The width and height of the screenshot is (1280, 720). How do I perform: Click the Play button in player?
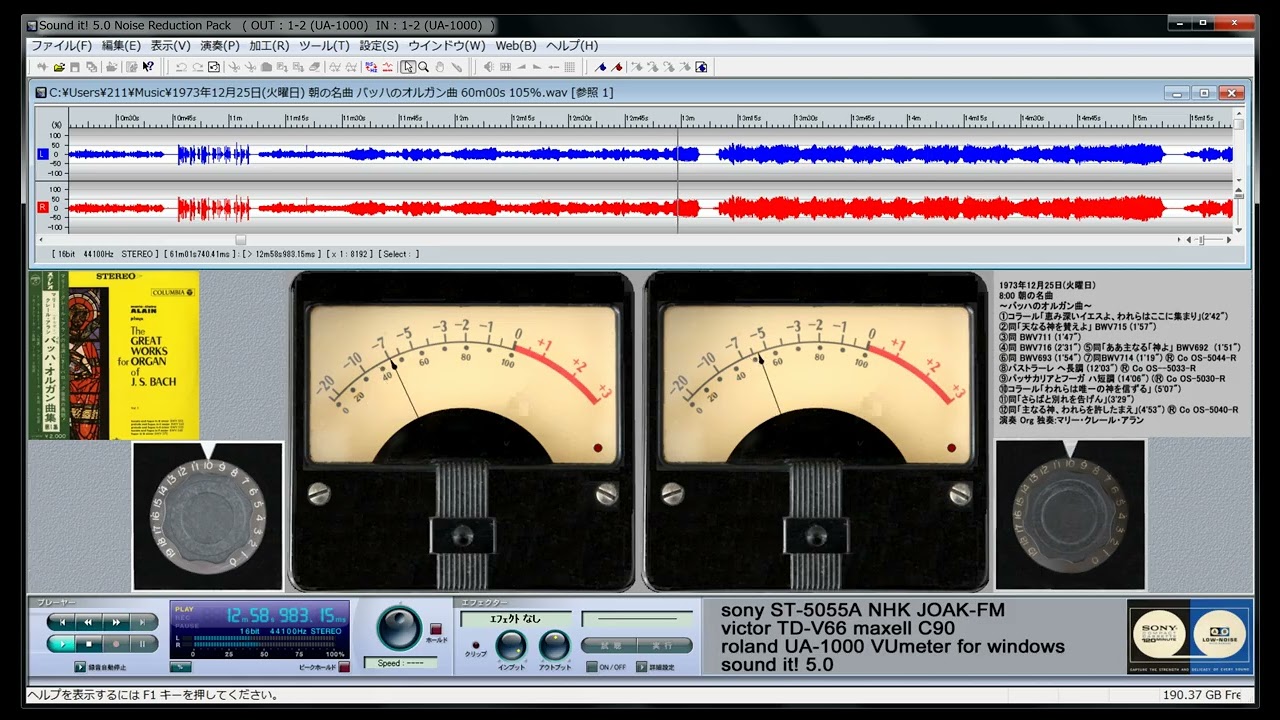pyautogui.click(x=62, y=644)
